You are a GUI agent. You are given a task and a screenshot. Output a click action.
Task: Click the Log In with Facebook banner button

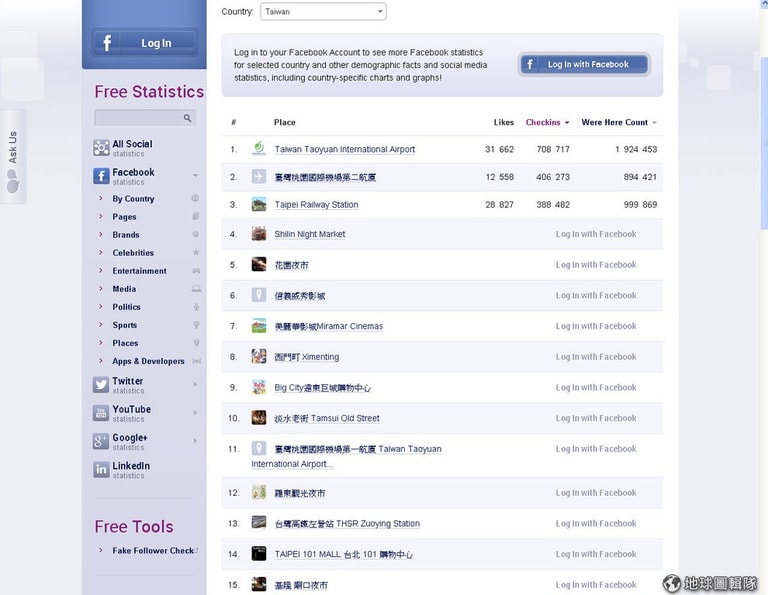pyautogui.click(x=584, y=64)
